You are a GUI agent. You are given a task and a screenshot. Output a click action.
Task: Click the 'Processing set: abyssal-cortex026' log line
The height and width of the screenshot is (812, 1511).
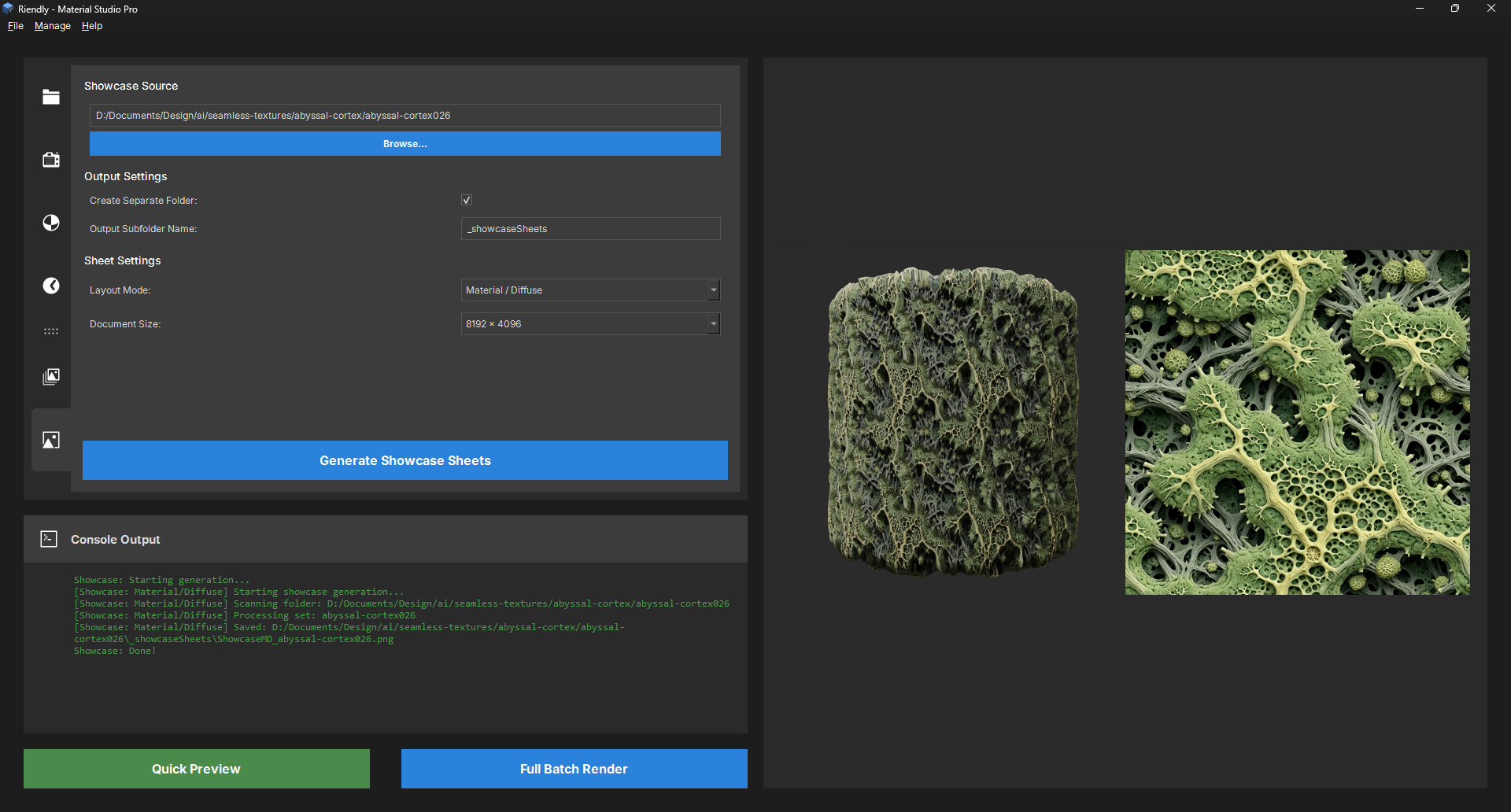pyautogui.click(x=245, y=615)
